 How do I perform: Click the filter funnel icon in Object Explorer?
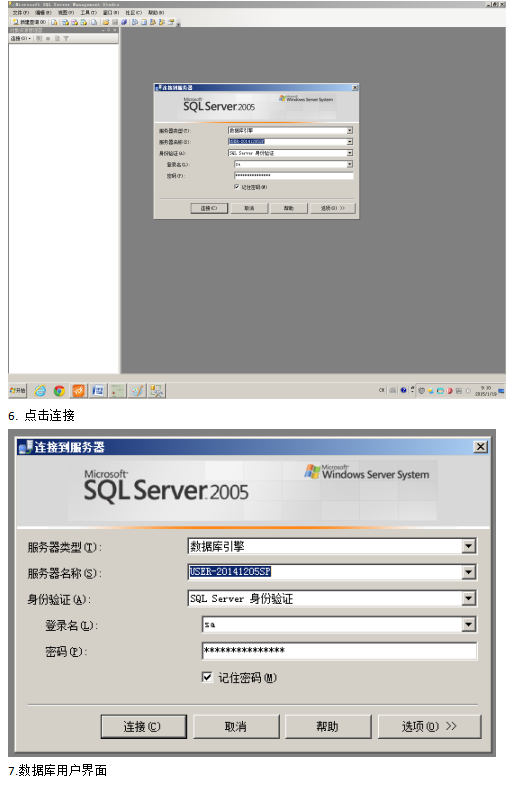(66, 38)
